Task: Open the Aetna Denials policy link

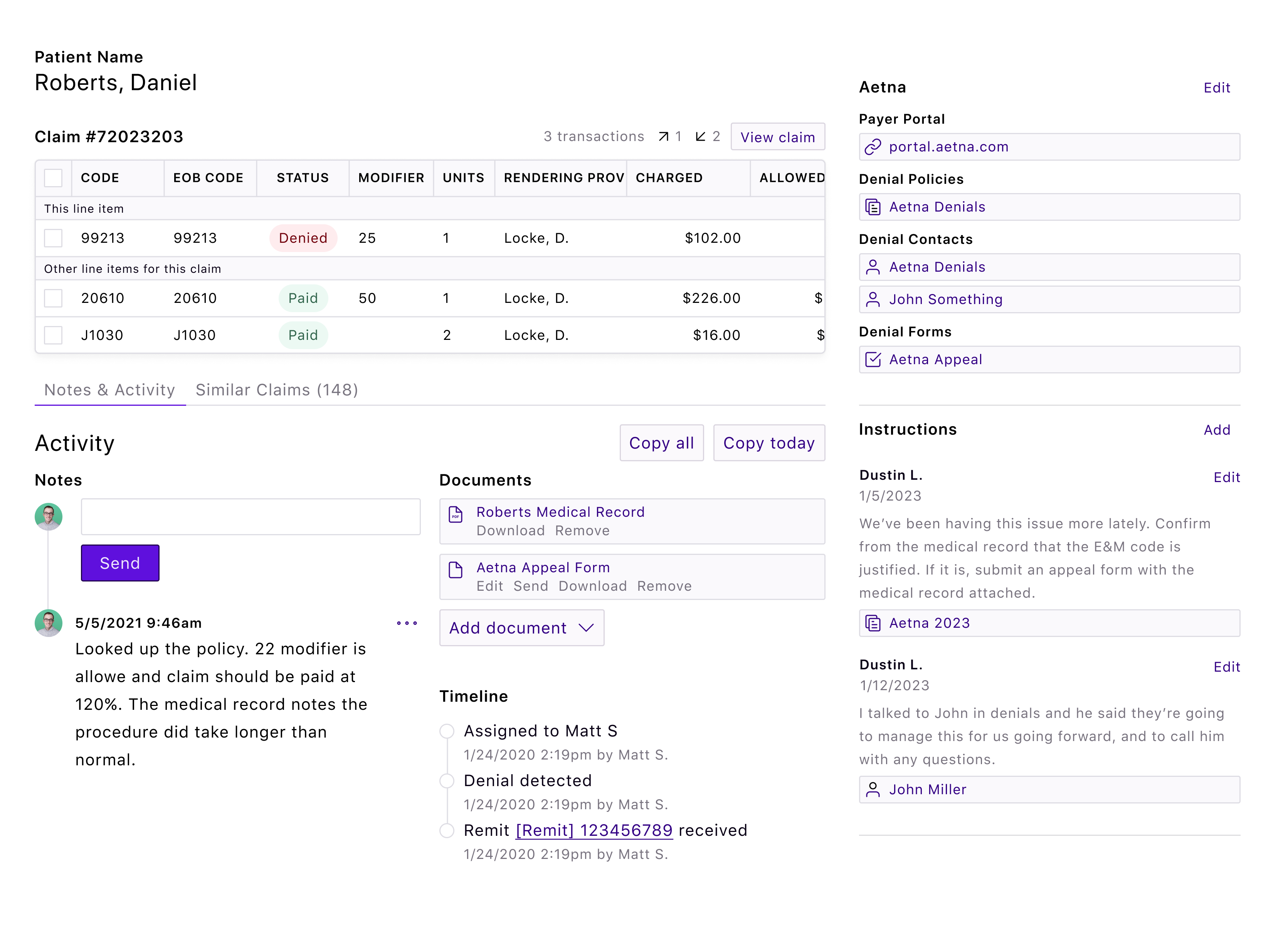Action: (x=1049, y=207)
